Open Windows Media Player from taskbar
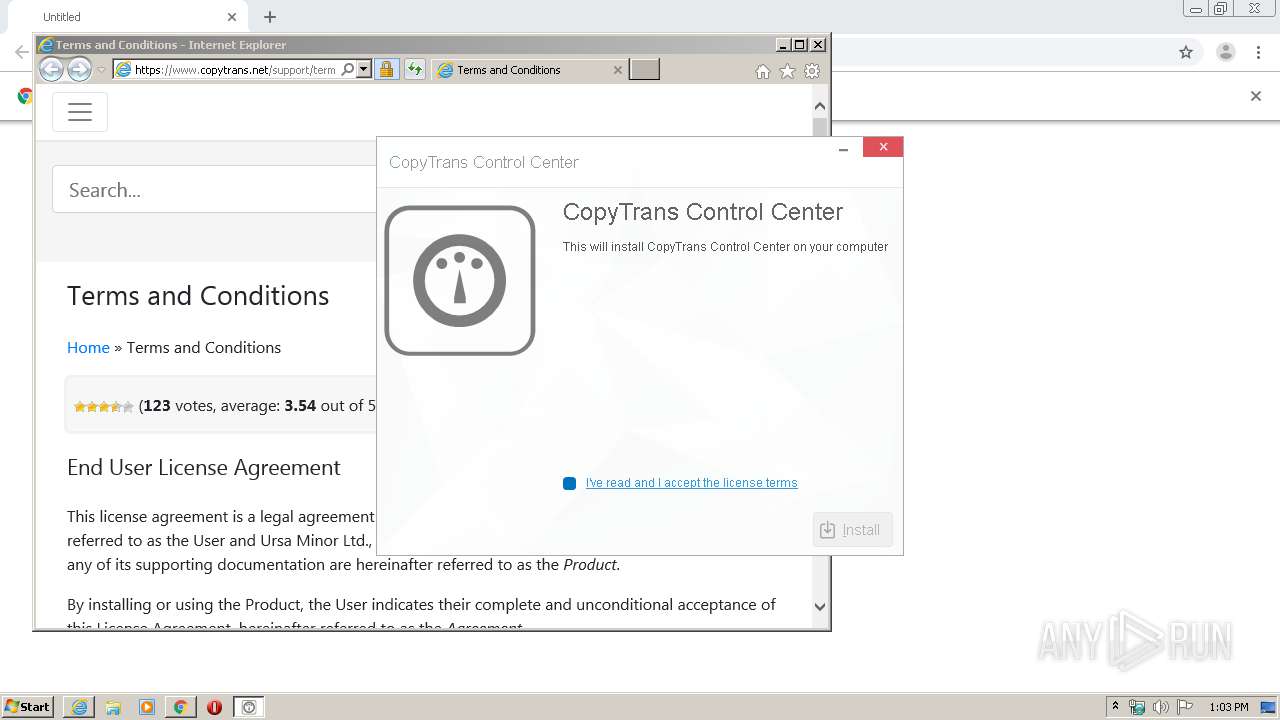This screenshot has width=1280, height=720. 147,707
